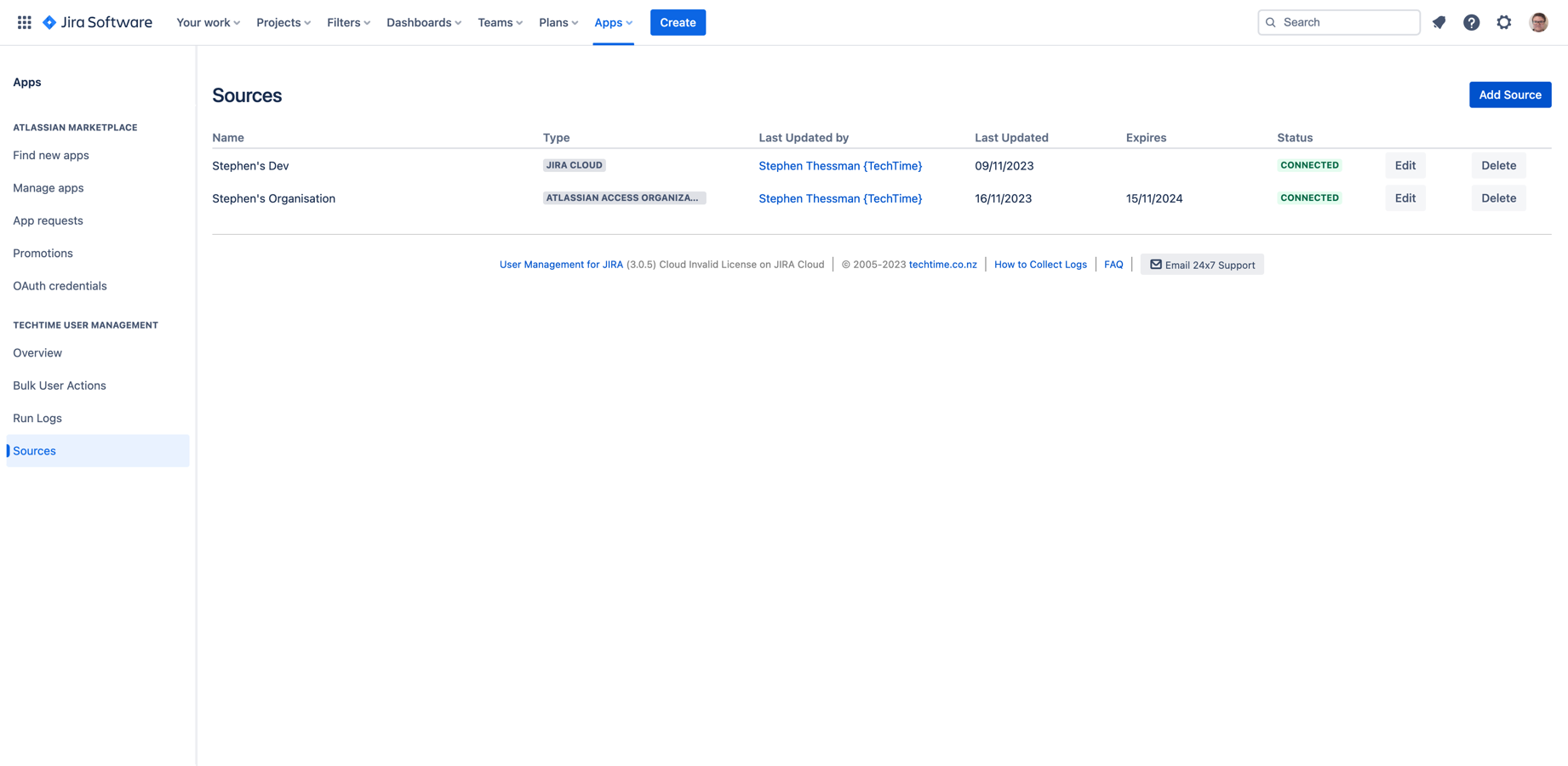Open techtime.co.nz footer link
1568x766 pixels.
942,265
